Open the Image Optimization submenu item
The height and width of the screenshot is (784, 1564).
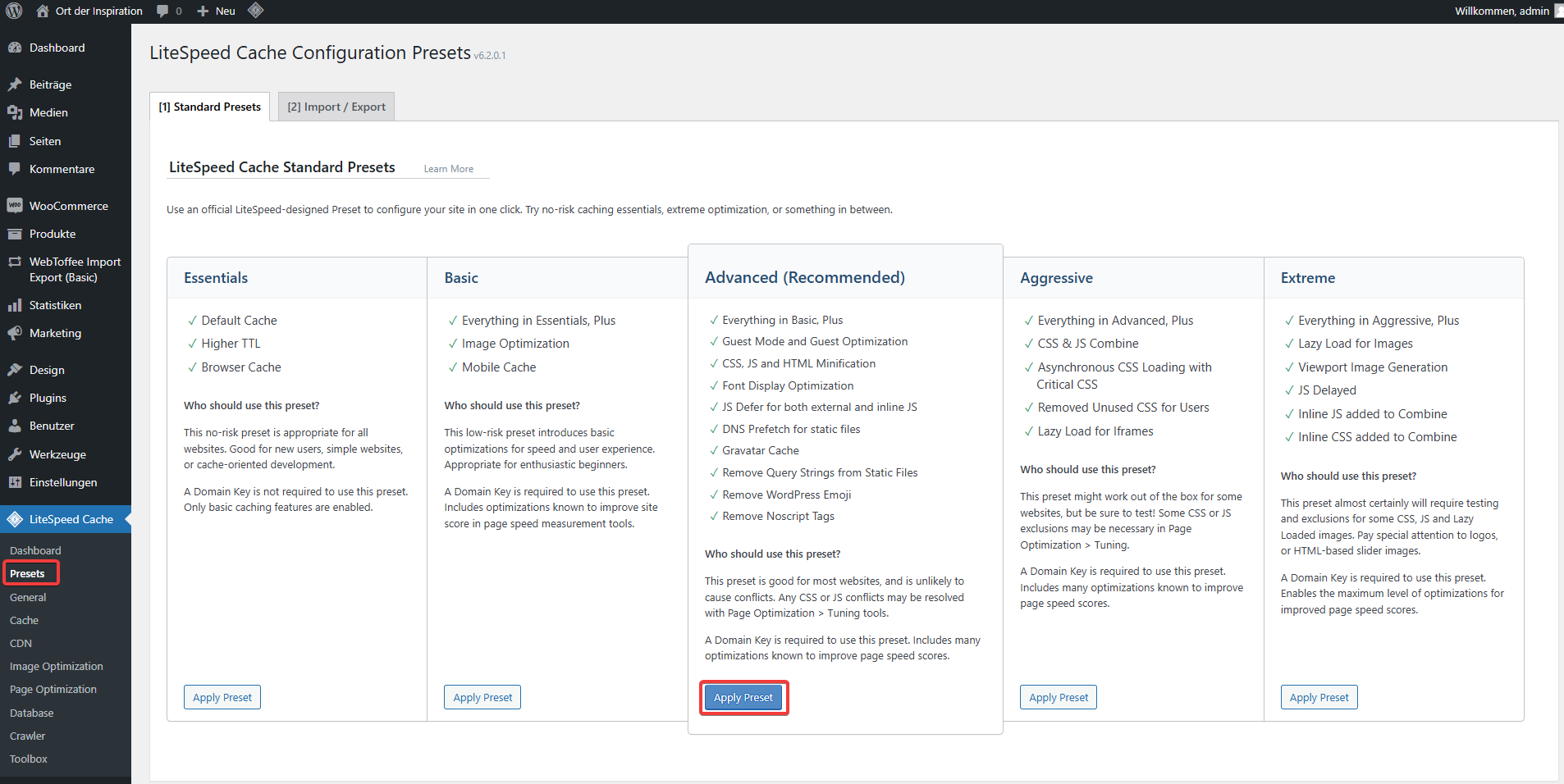pos(57,666)
